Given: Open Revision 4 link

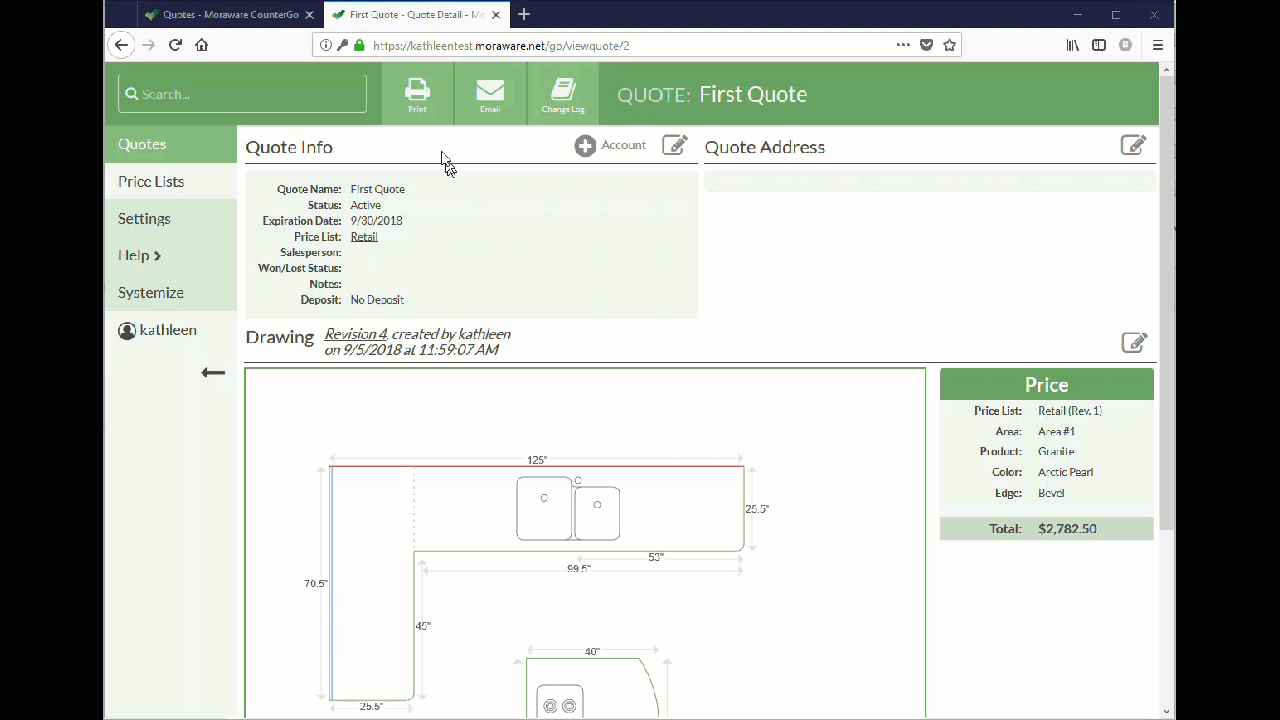Looking at the screenshot, I should pos(355,334).
